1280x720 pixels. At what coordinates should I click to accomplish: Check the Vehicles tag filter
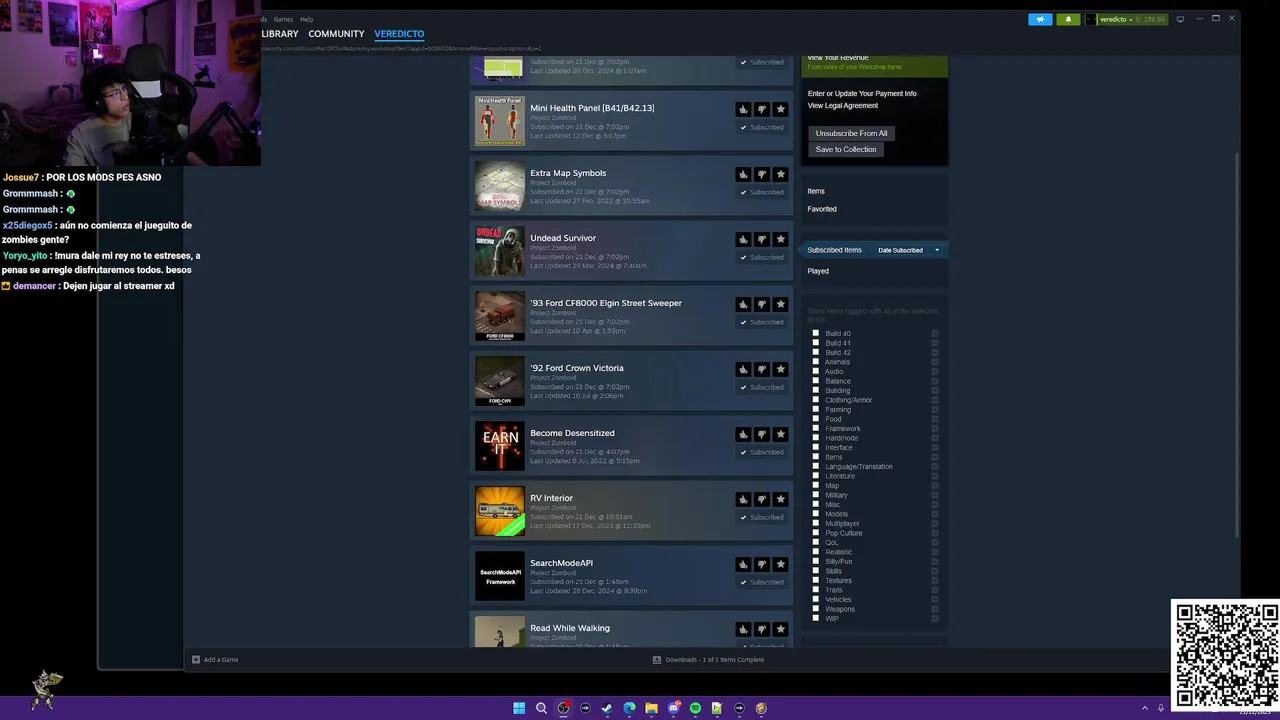point(816,599)
